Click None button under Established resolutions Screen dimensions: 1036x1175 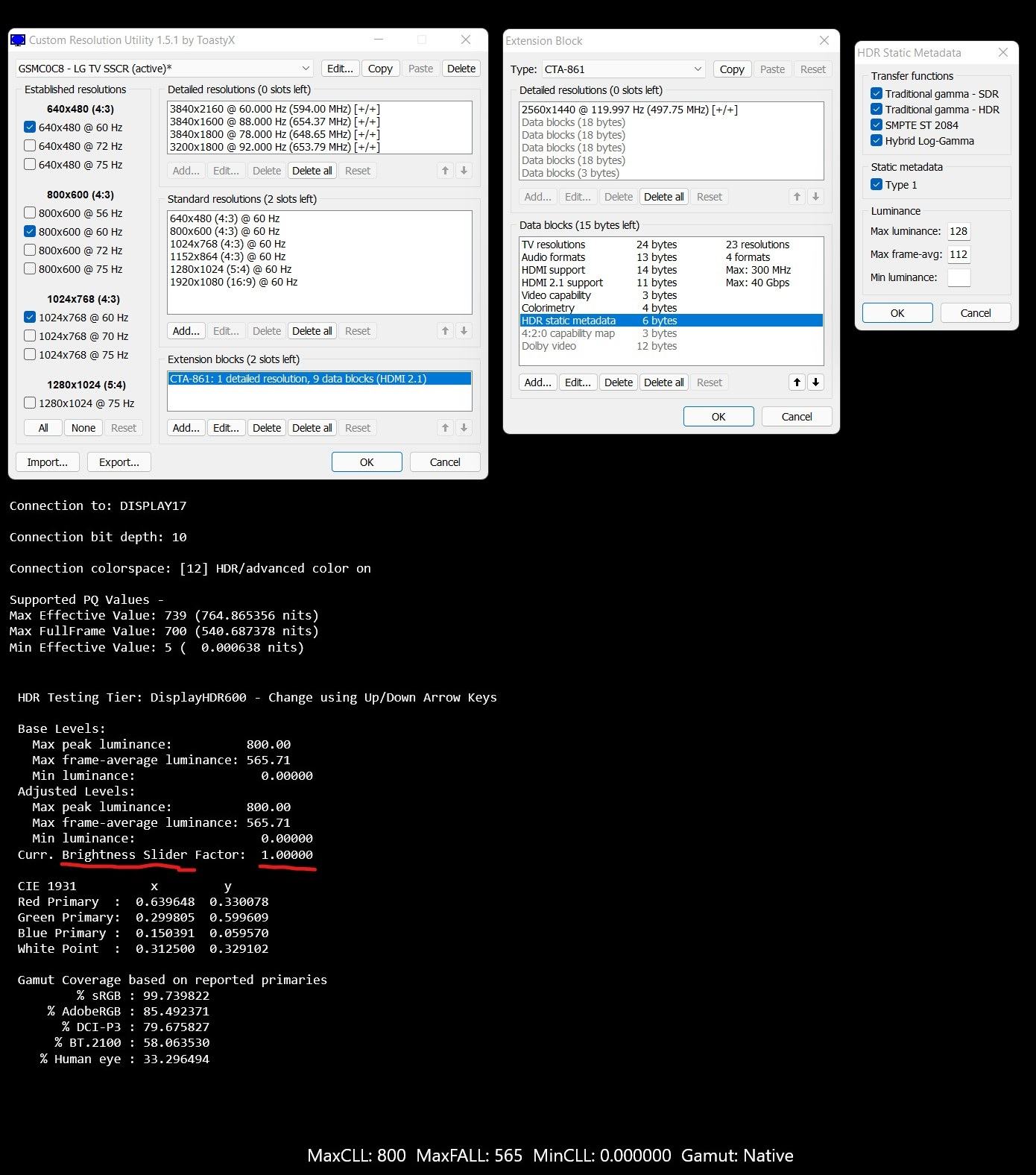[x=83, y=428]
